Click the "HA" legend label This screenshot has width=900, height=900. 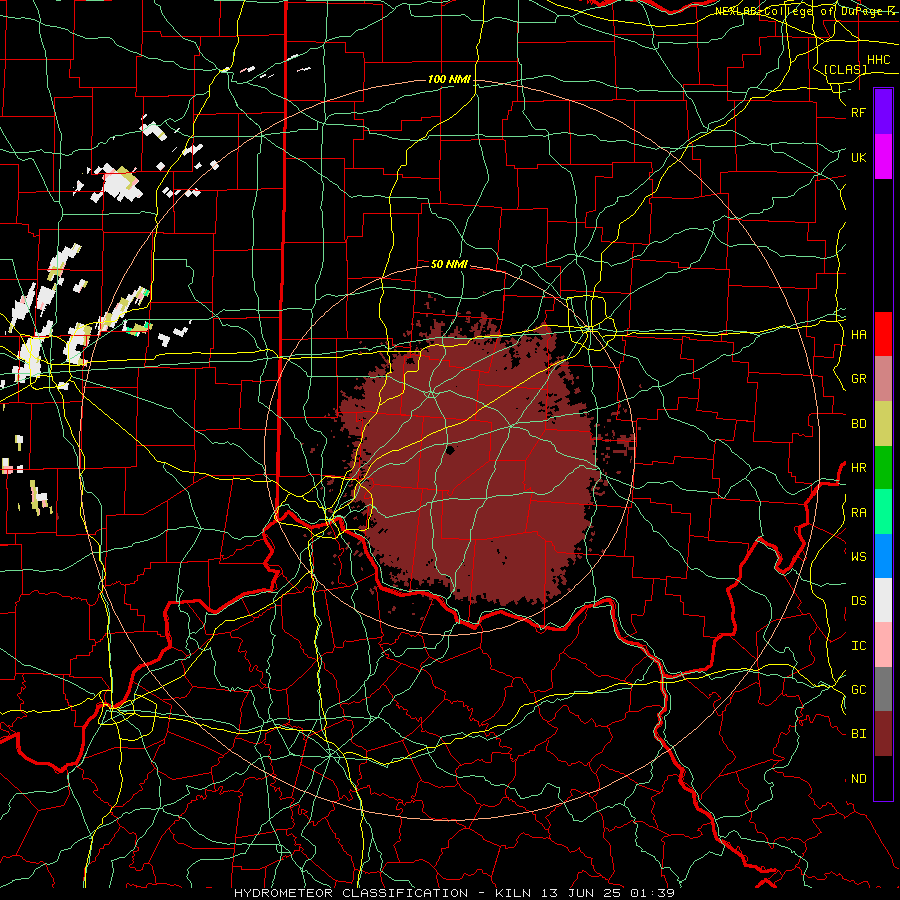click(x=858, y=334)
